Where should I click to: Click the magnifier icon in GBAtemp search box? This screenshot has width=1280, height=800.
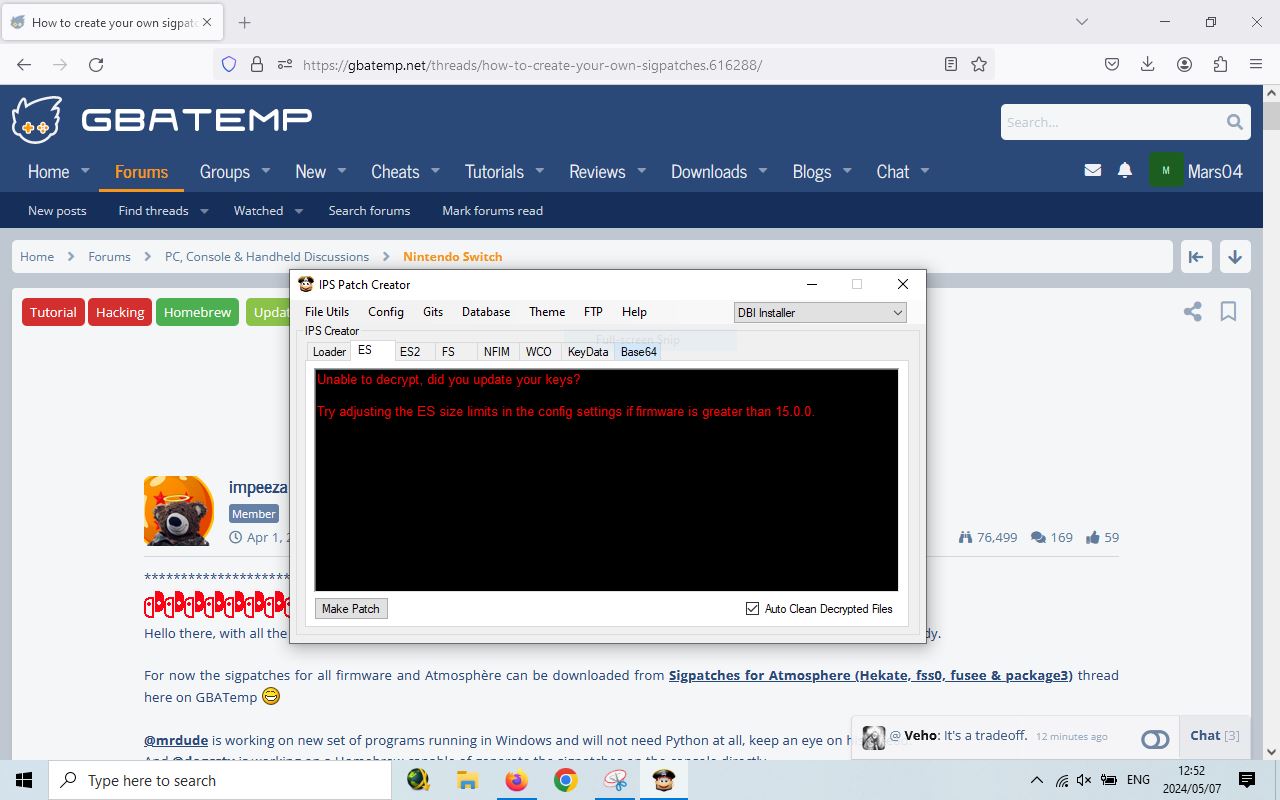1235,122
